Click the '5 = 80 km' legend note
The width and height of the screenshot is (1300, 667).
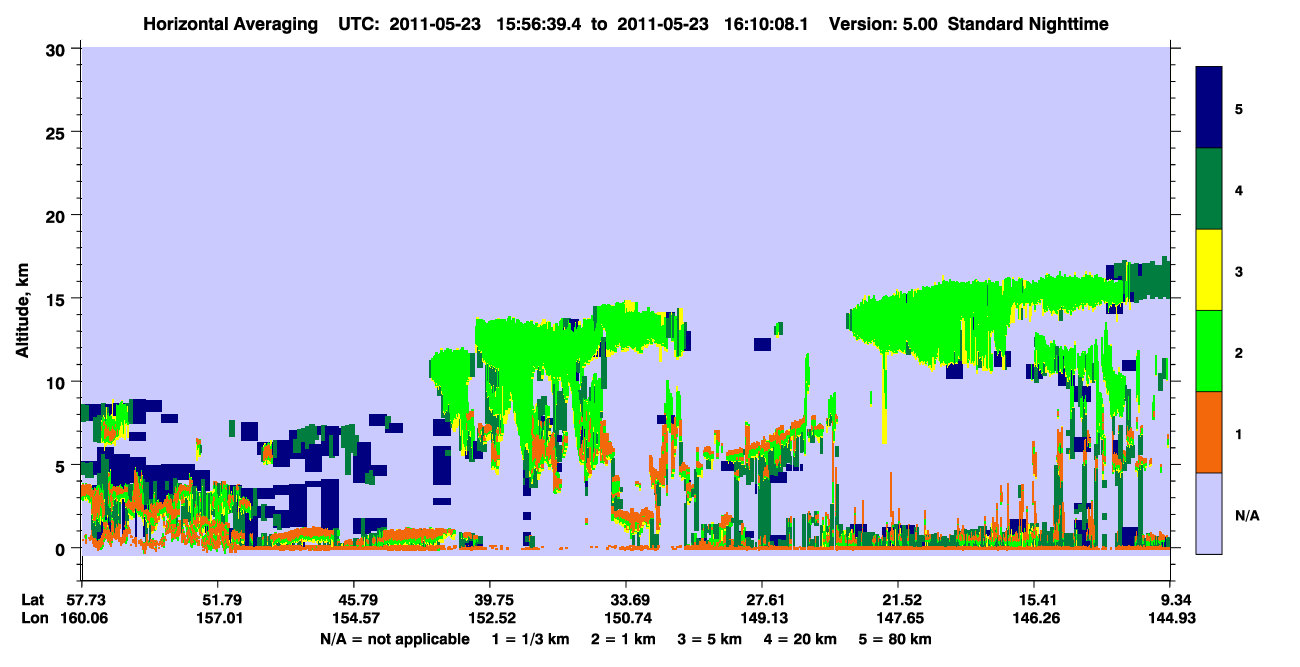tap(897, 639)
